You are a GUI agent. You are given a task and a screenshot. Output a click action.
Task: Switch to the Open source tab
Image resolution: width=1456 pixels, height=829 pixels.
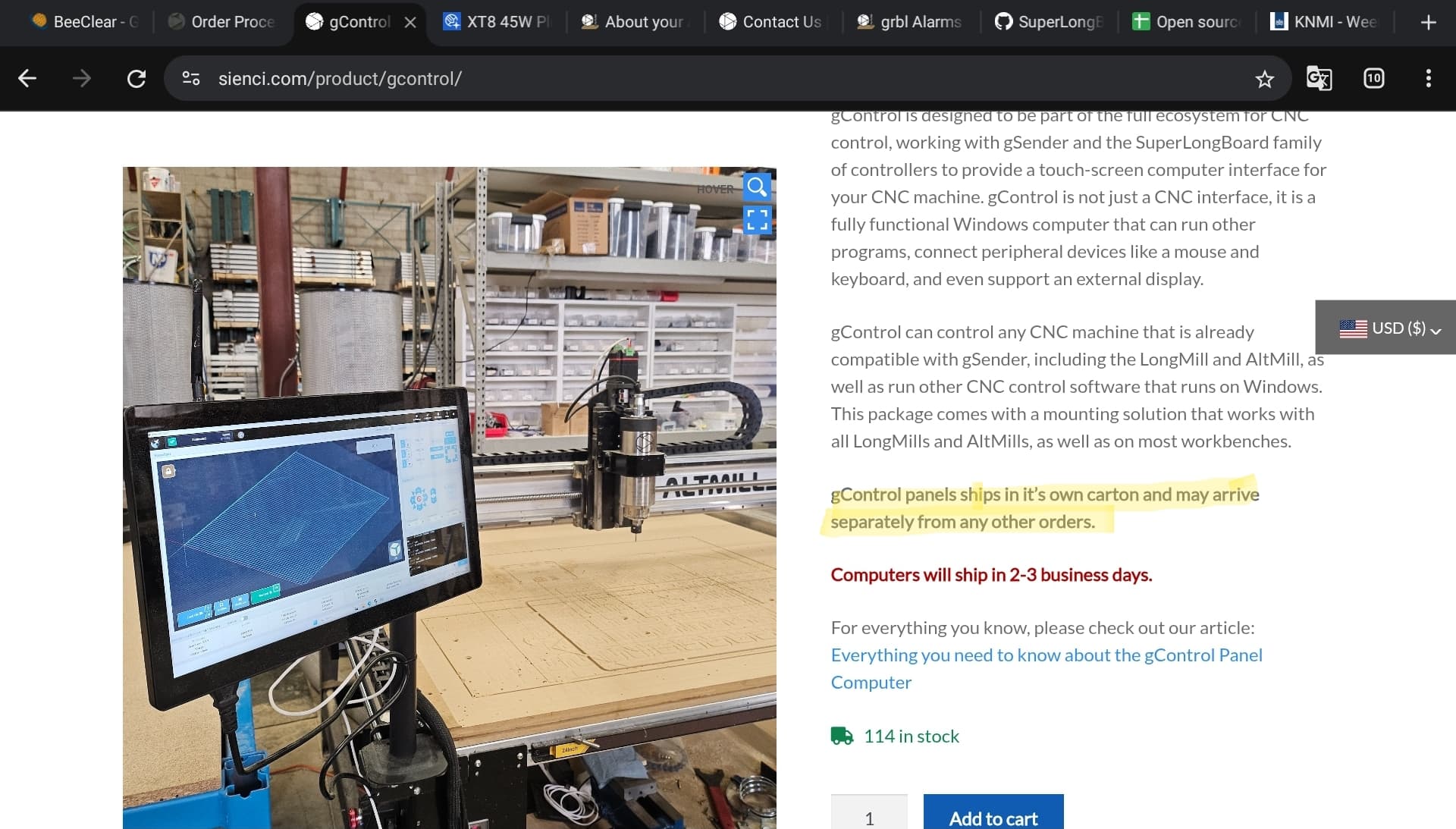click(1186, 22)
